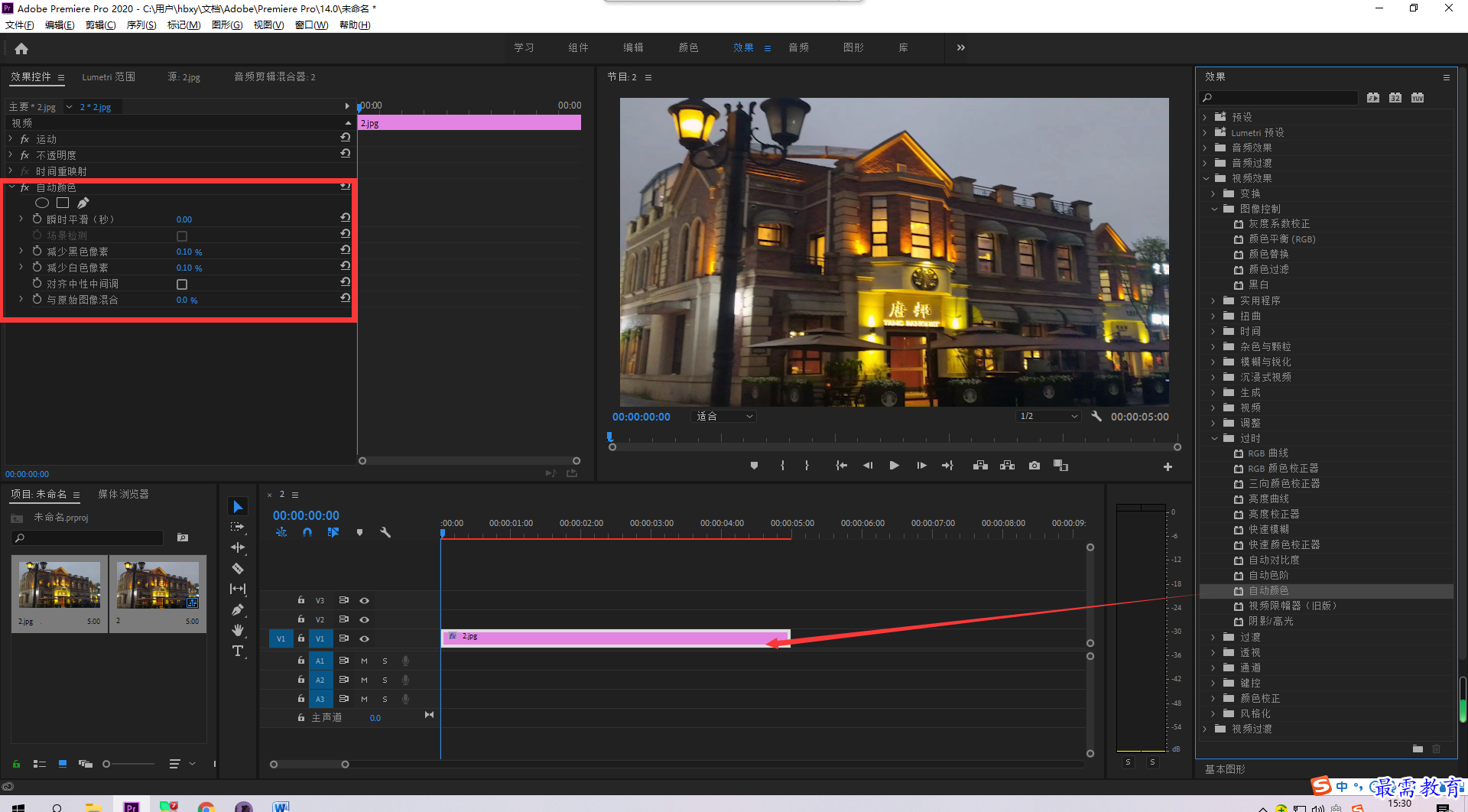Click Play button in Program monitor
This screenshot has width=1468, height=812.
click(x=894, y=466)
